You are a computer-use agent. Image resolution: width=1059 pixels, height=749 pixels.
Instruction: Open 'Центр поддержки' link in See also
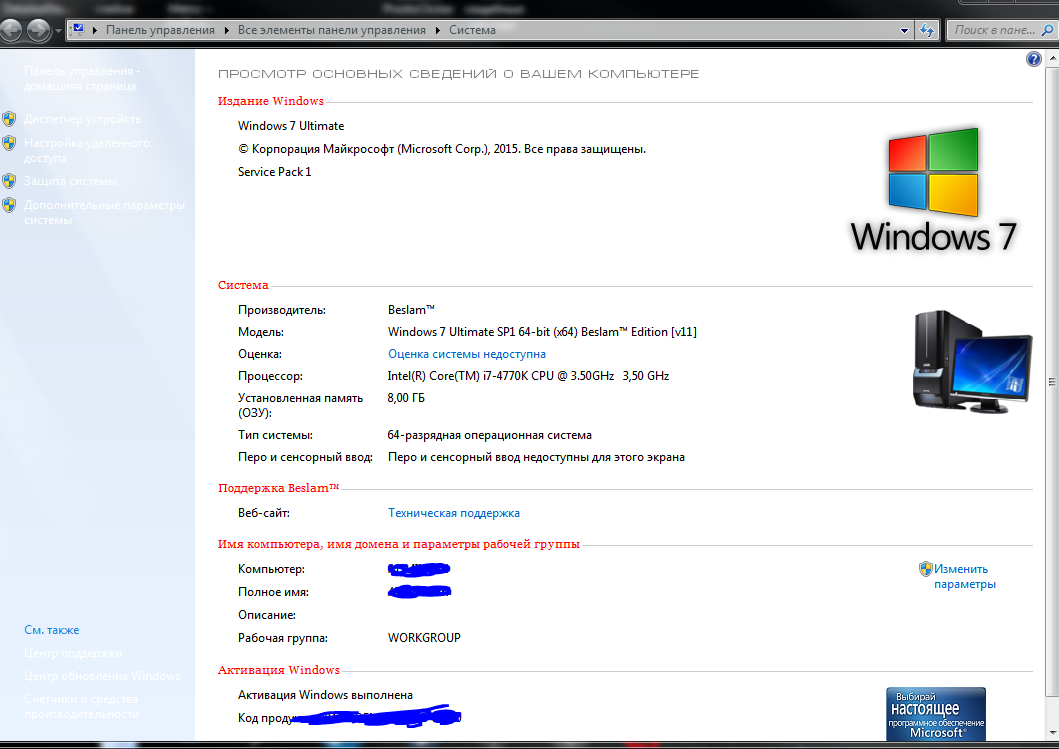pyautogui.click(x=73, y=653)
